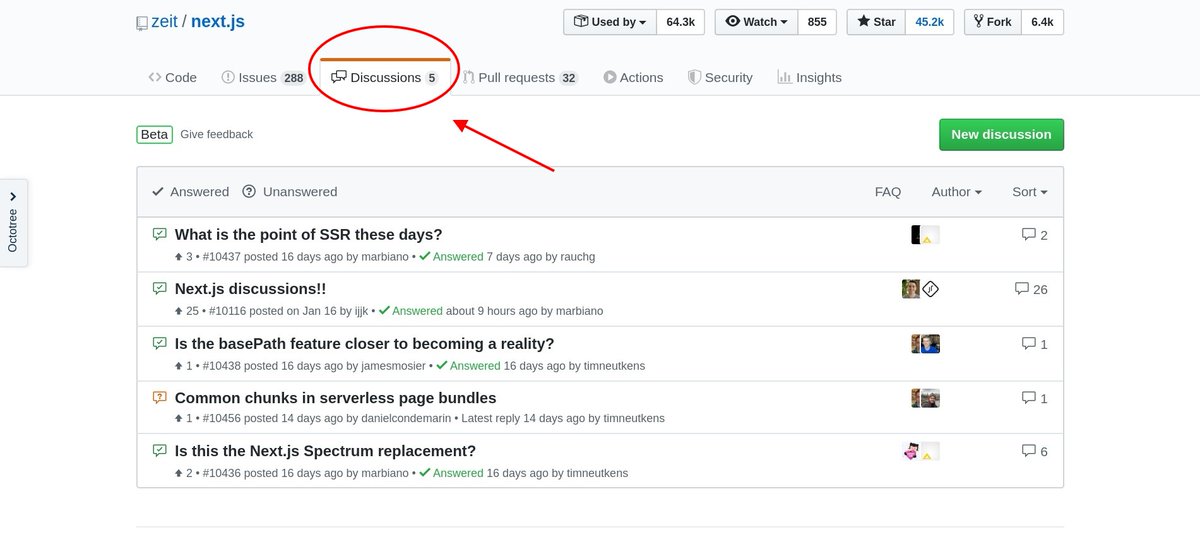Click answered icon beside Next.js discussions!!

click(159, 288)
